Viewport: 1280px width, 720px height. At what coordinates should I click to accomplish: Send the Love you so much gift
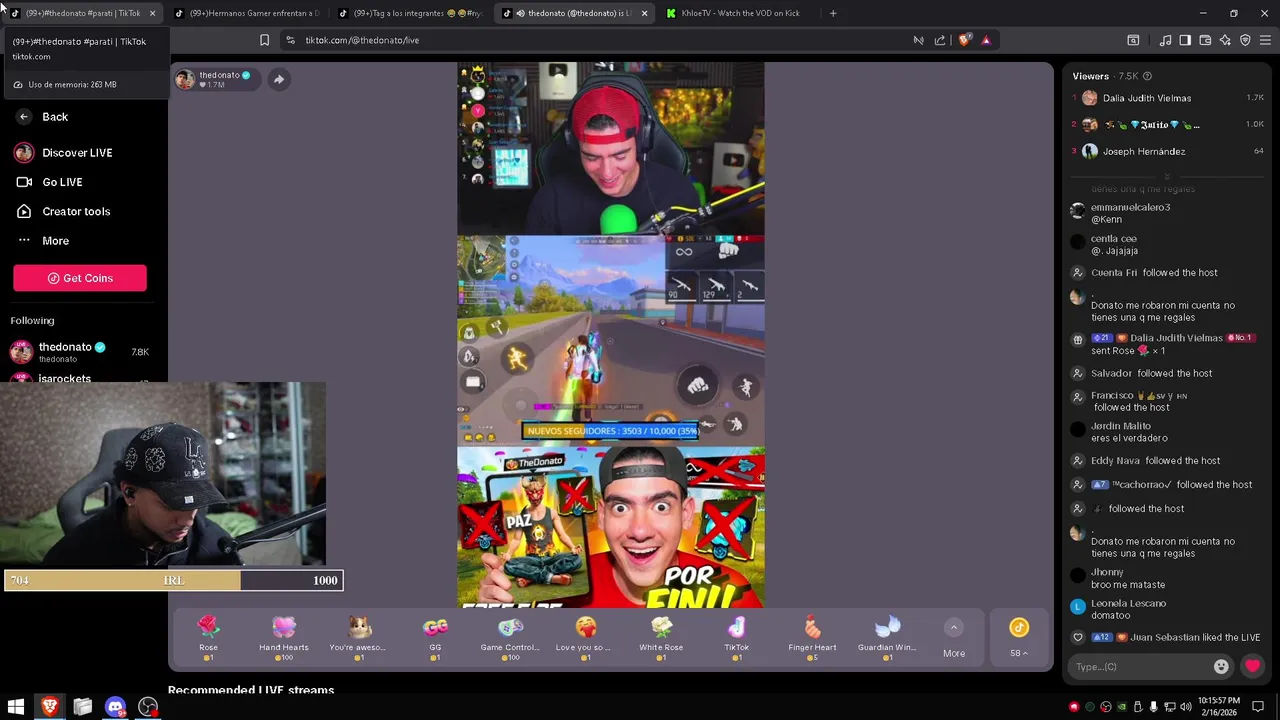click(586, 636)
